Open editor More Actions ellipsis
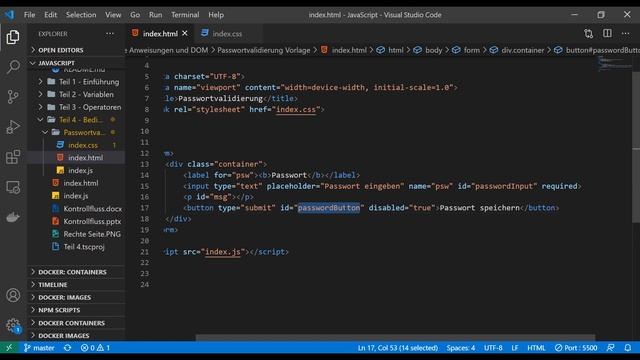This screenshot has width=640, height=360. pos(625,33)
